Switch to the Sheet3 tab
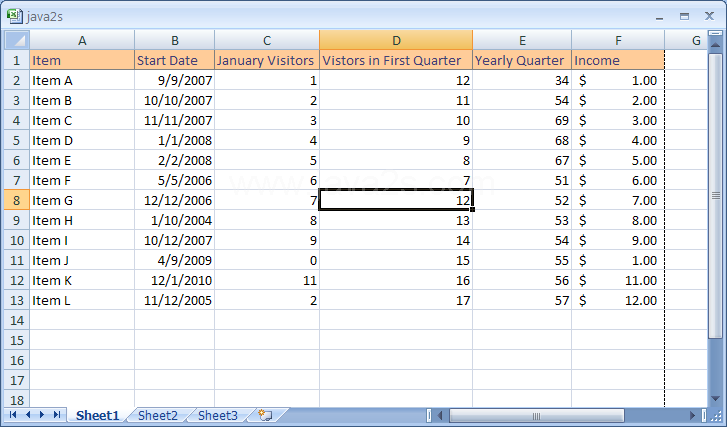The image size is (727, 427). click(x=218, y=415)
